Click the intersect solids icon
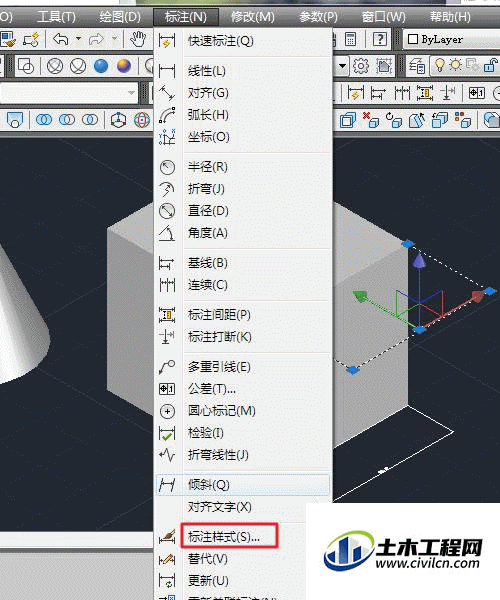Image resolution: width=500 pixels, height=600 pixels. [x=90, y=120]
